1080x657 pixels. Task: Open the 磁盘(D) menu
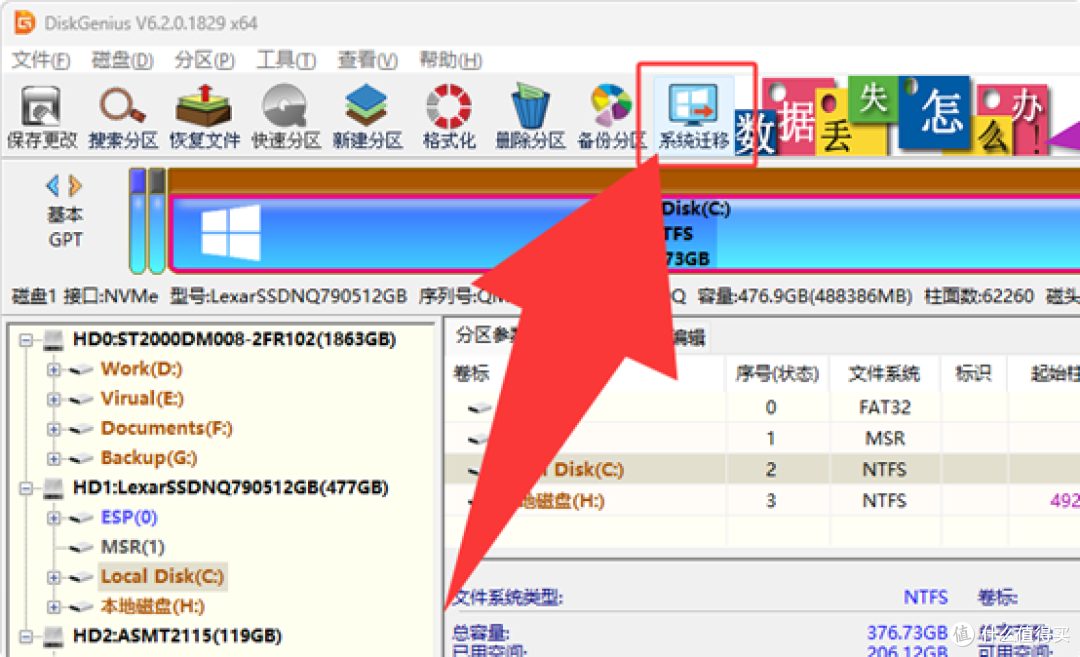point(122,61)
